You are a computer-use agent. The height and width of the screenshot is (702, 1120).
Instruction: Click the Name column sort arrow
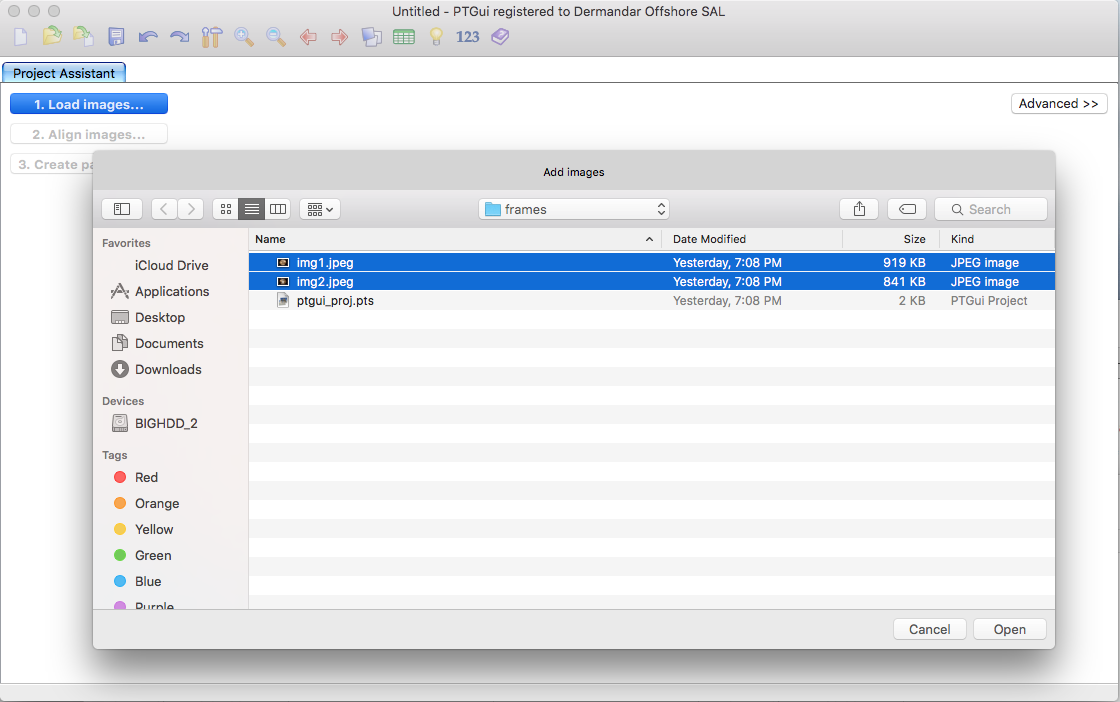tap(649, 239)
